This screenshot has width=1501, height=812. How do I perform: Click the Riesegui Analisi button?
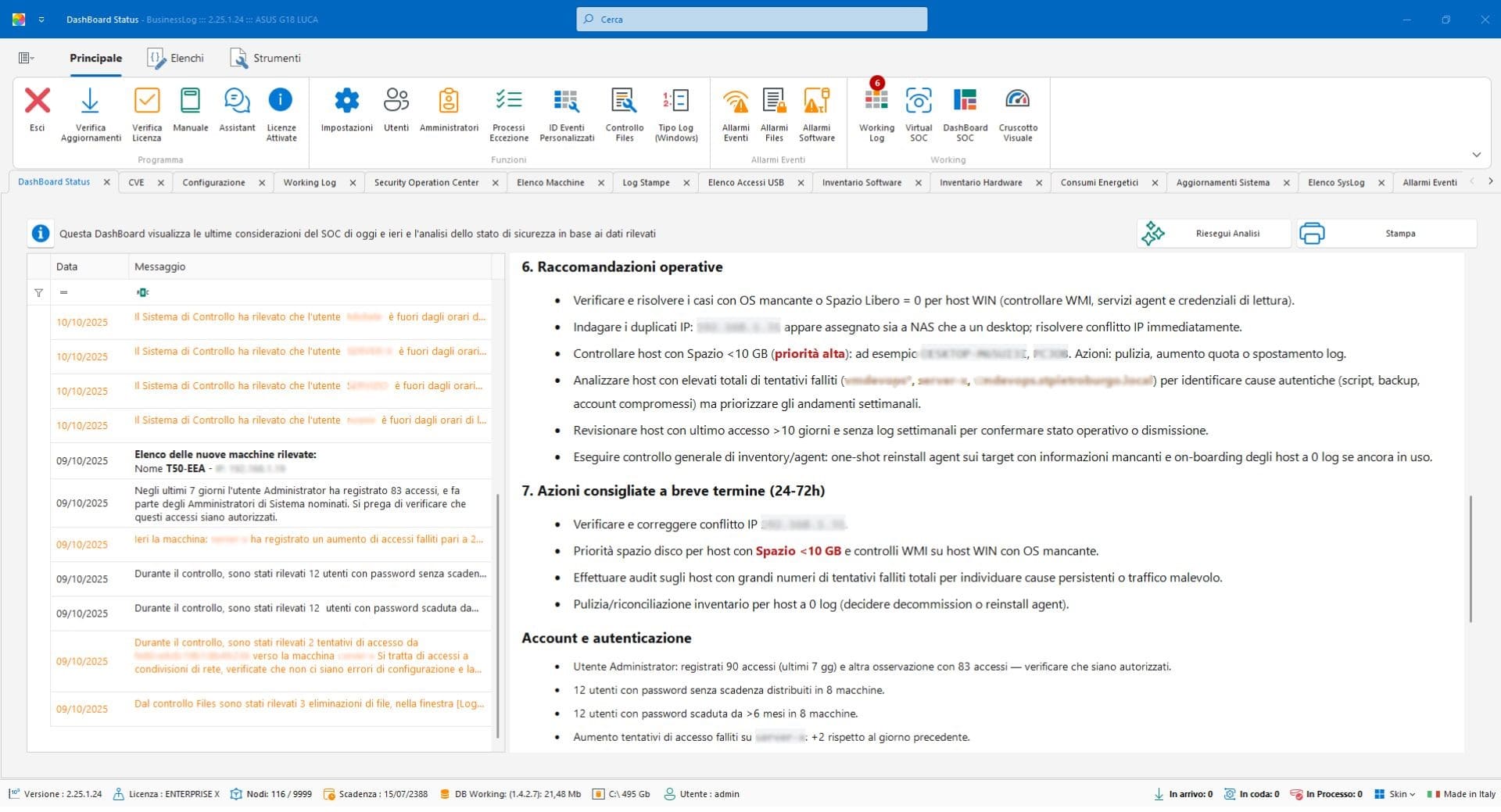(x=1213, y=234)
